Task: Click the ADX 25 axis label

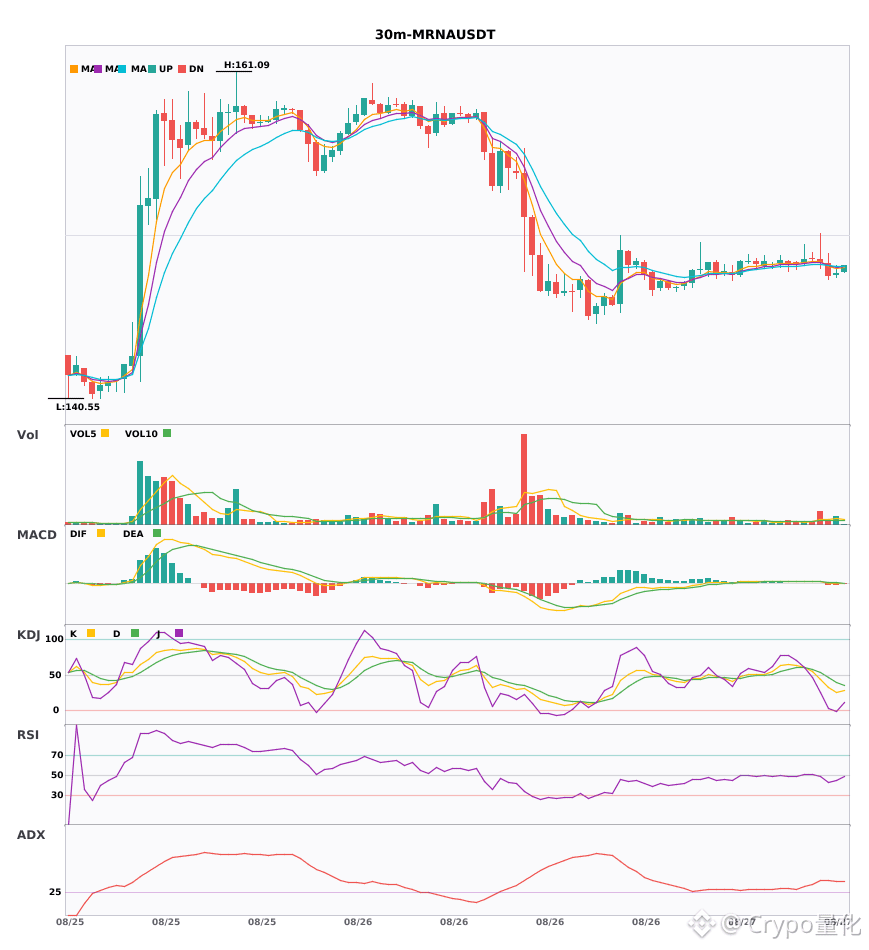Action: click(55, 892)
